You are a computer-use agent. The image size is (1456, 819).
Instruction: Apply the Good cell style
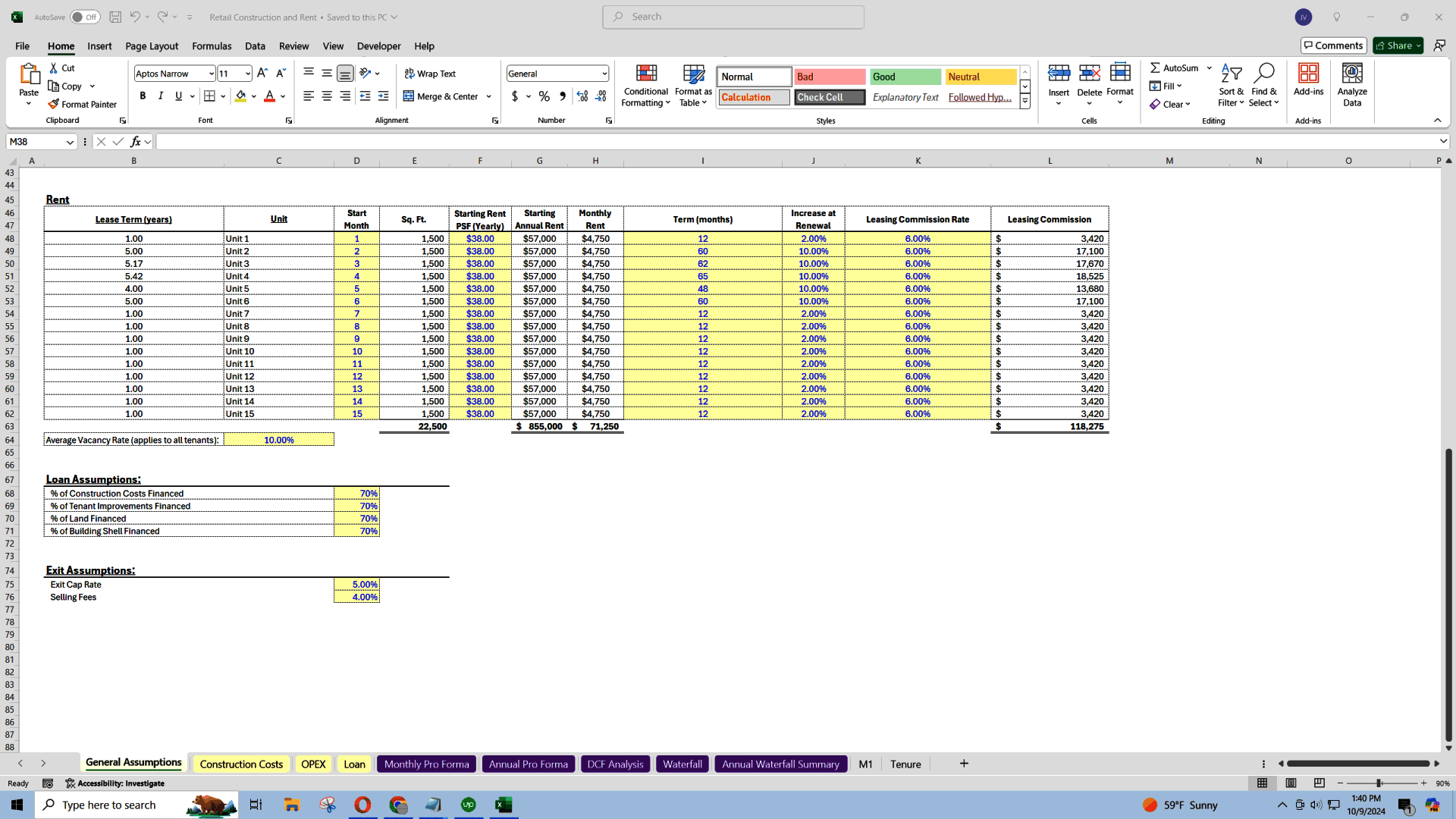(905, 77)
